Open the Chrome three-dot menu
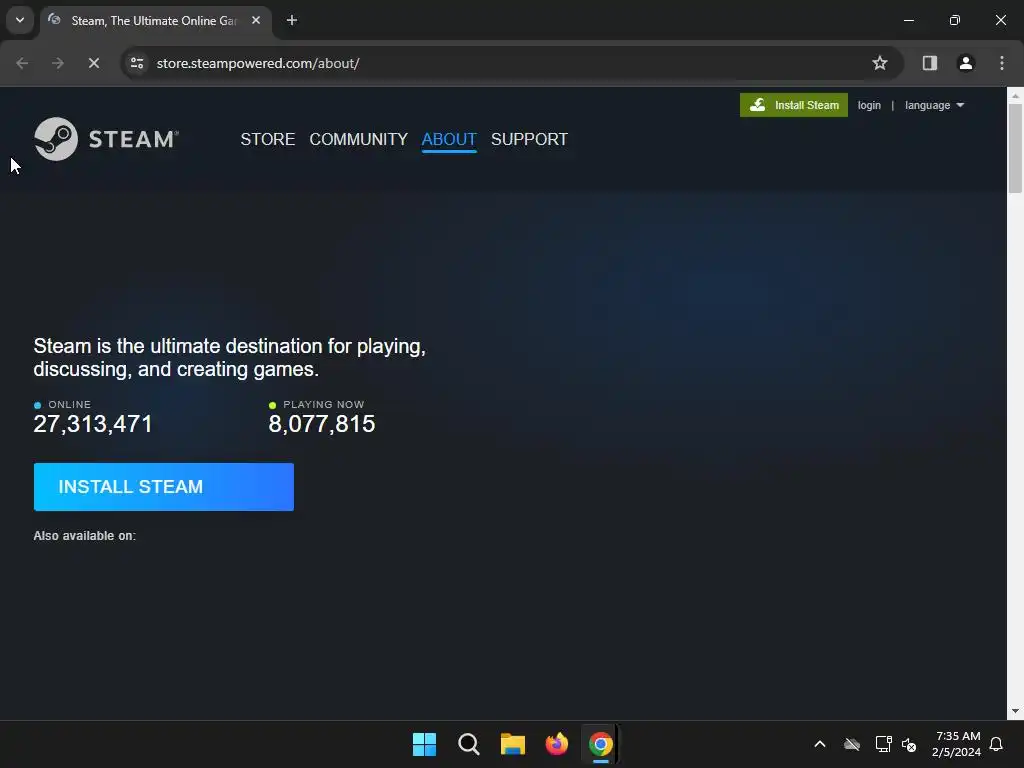 point(1002,63)
